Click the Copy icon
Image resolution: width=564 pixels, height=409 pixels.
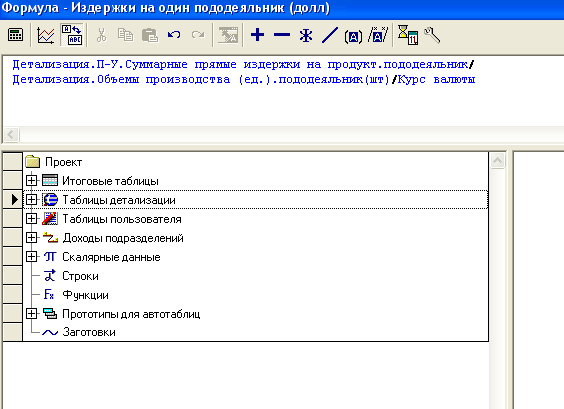pyautogui.click(x=126, y=35)
